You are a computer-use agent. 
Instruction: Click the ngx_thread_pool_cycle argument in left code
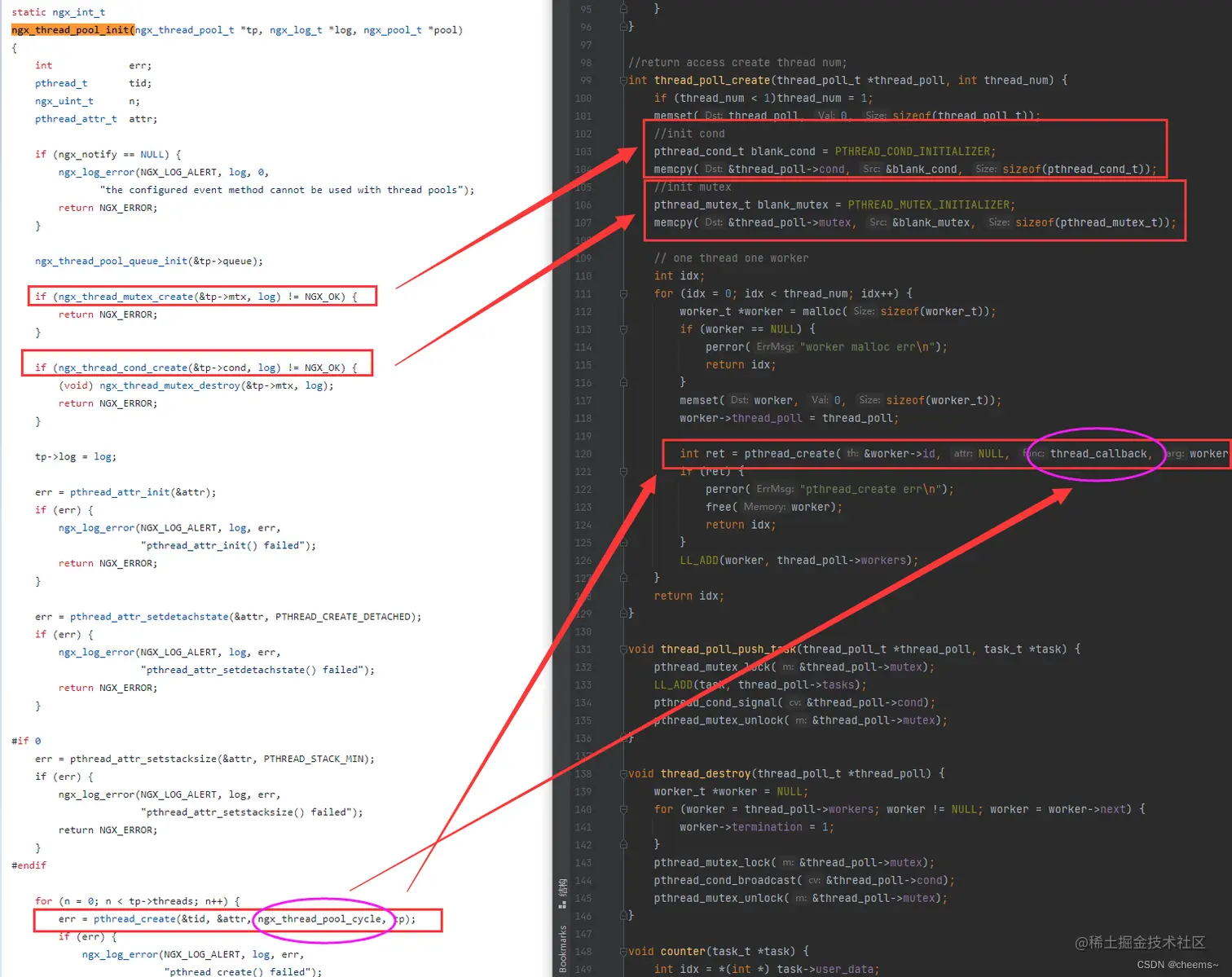pyautogui.click(x=319, y=919)
